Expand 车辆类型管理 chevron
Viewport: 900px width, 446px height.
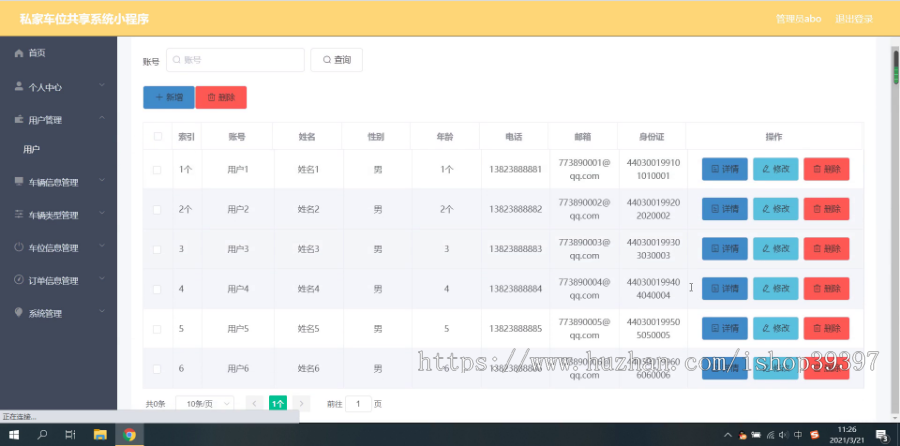(x=102, y=213)
